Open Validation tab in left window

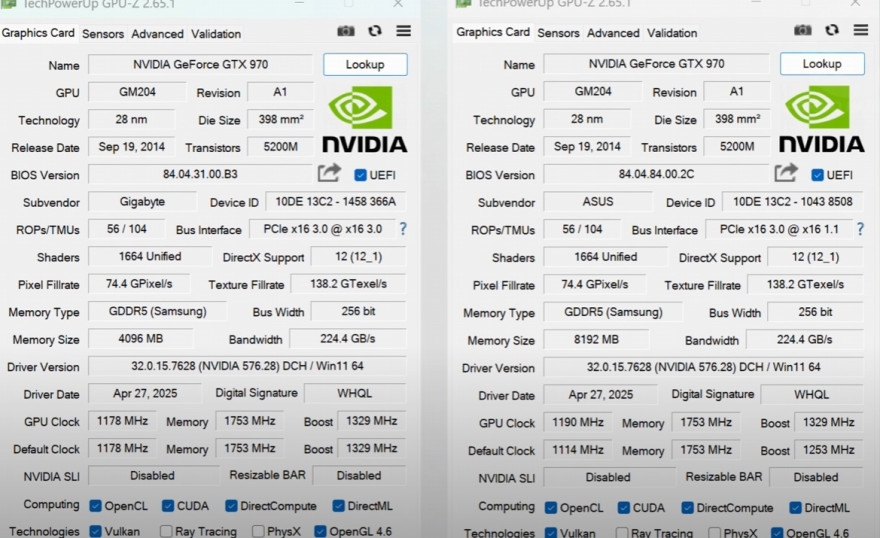click(x=216, y=34)
